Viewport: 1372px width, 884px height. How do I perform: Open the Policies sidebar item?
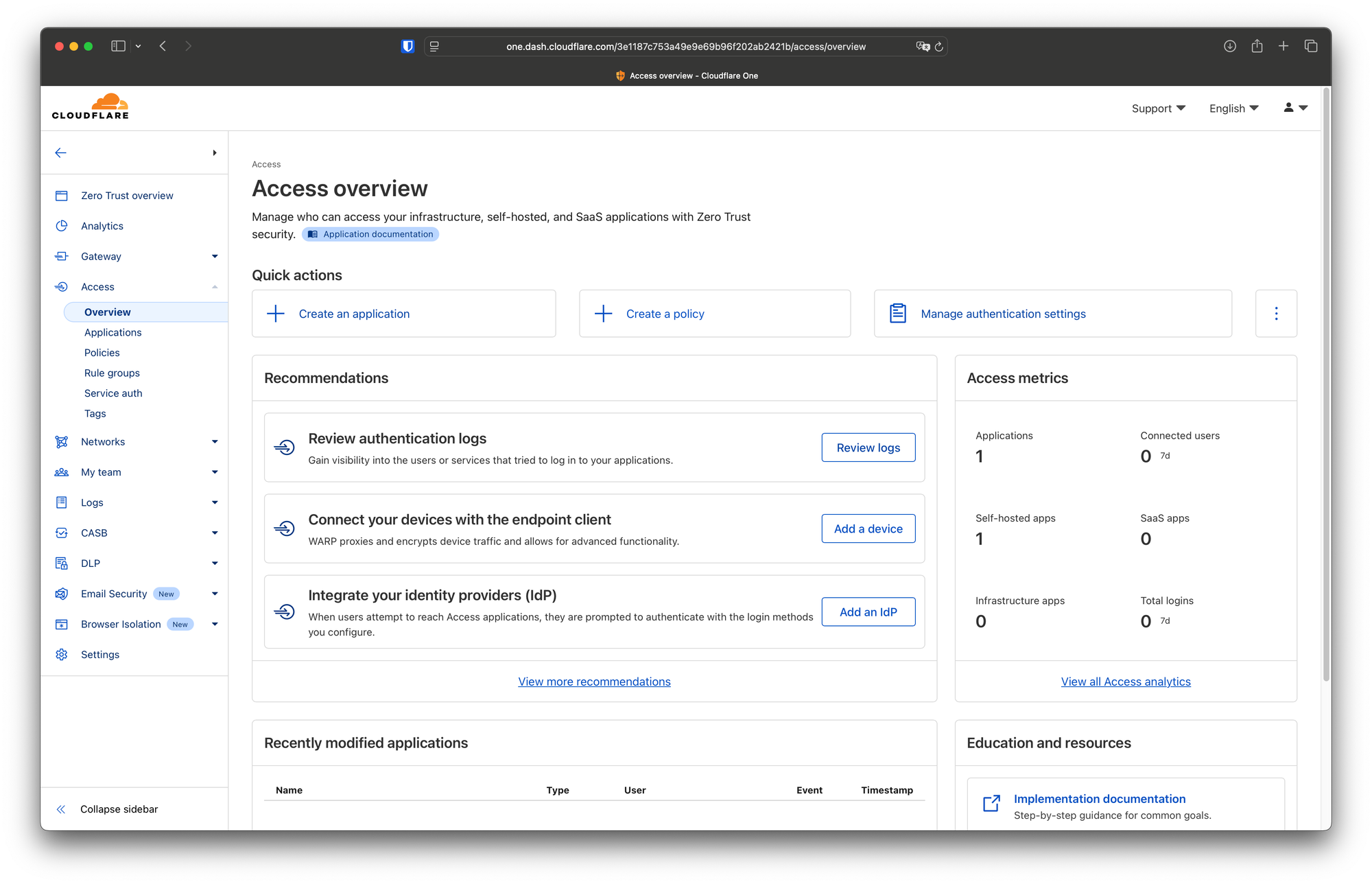102,353
